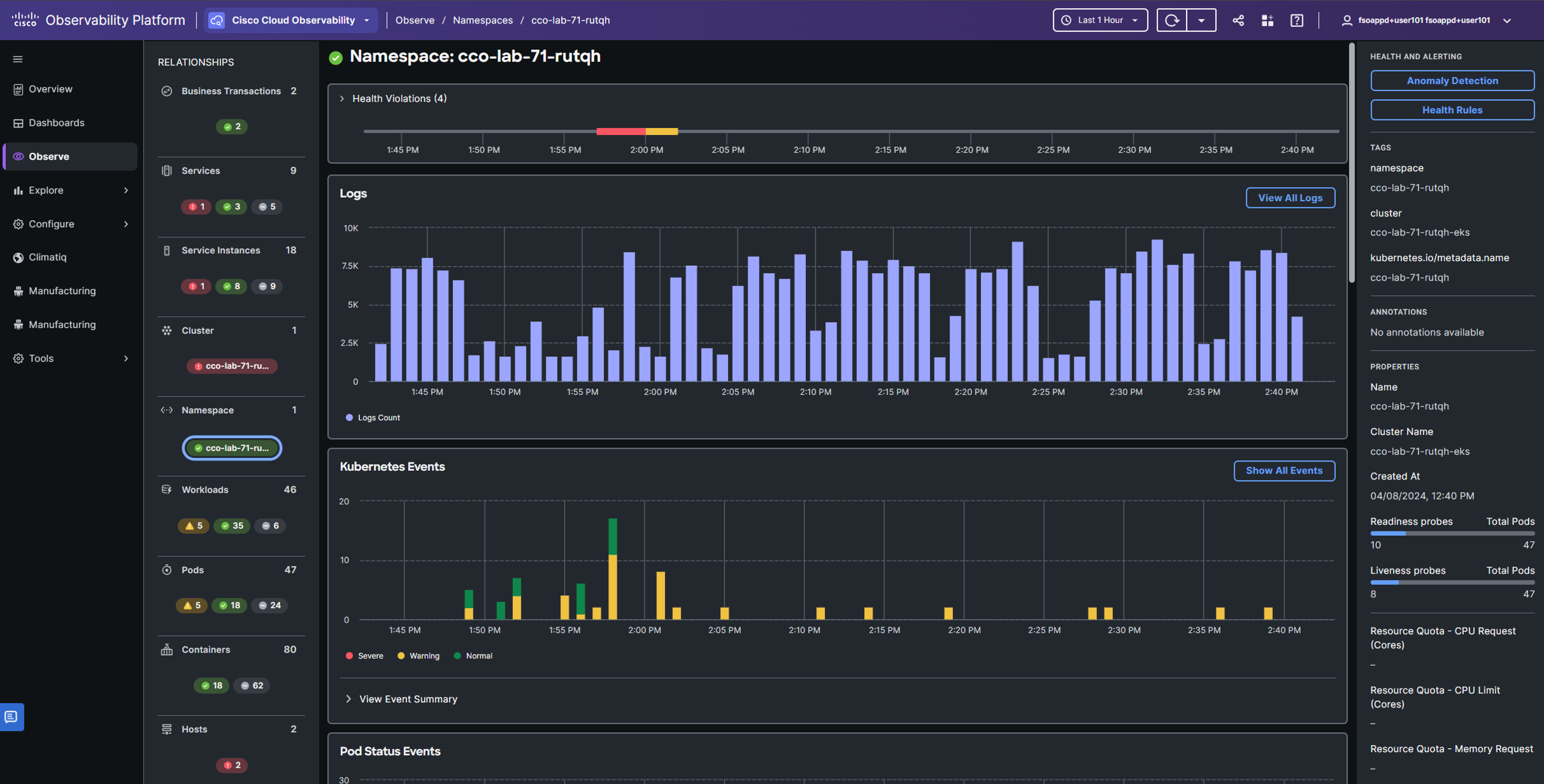Click the refresh icon button
Screen dimensions: 1544x784
pyautogui.click(x=1171, y=20)
